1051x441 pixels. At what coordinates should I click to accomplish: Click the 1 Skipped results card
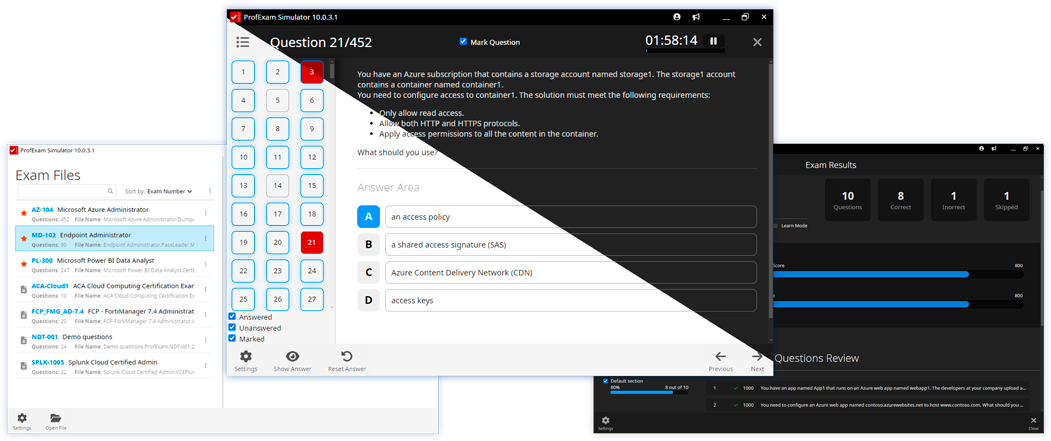pyautogui.click(x=1006, y=200)
